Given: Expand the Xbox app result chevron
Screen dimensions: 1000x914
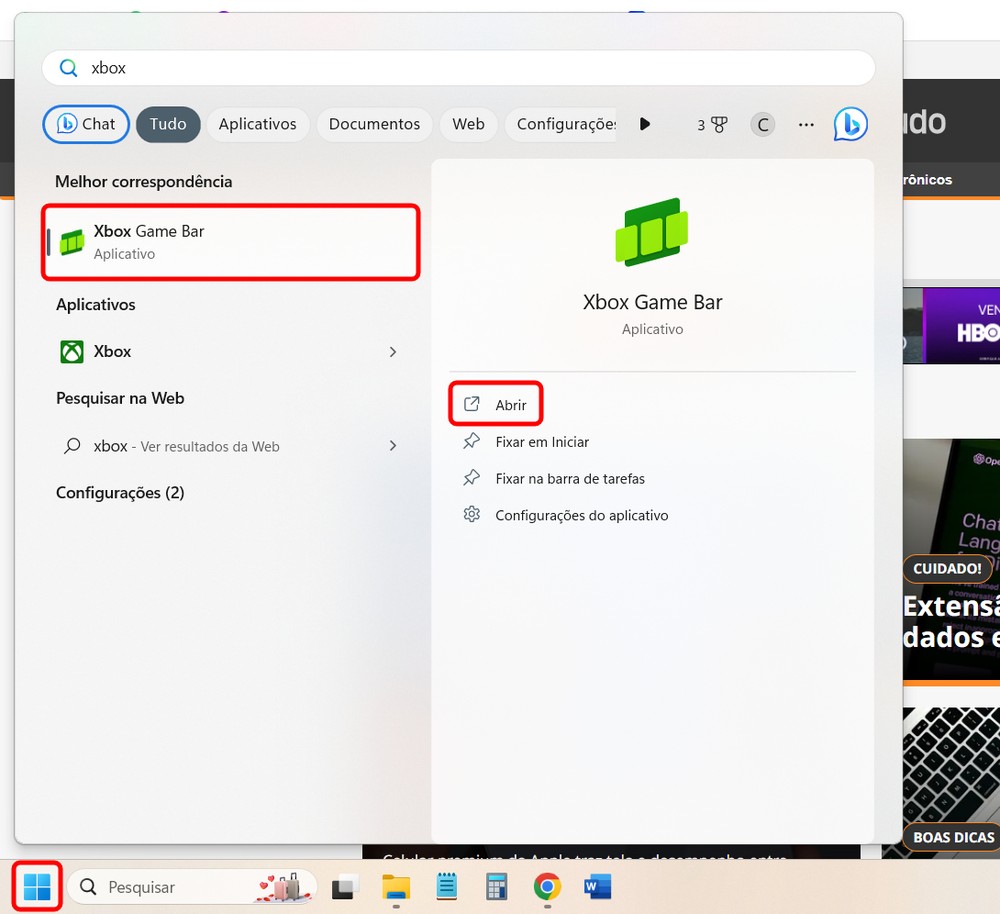Looking at the screenshot, I should pos(393,351).
